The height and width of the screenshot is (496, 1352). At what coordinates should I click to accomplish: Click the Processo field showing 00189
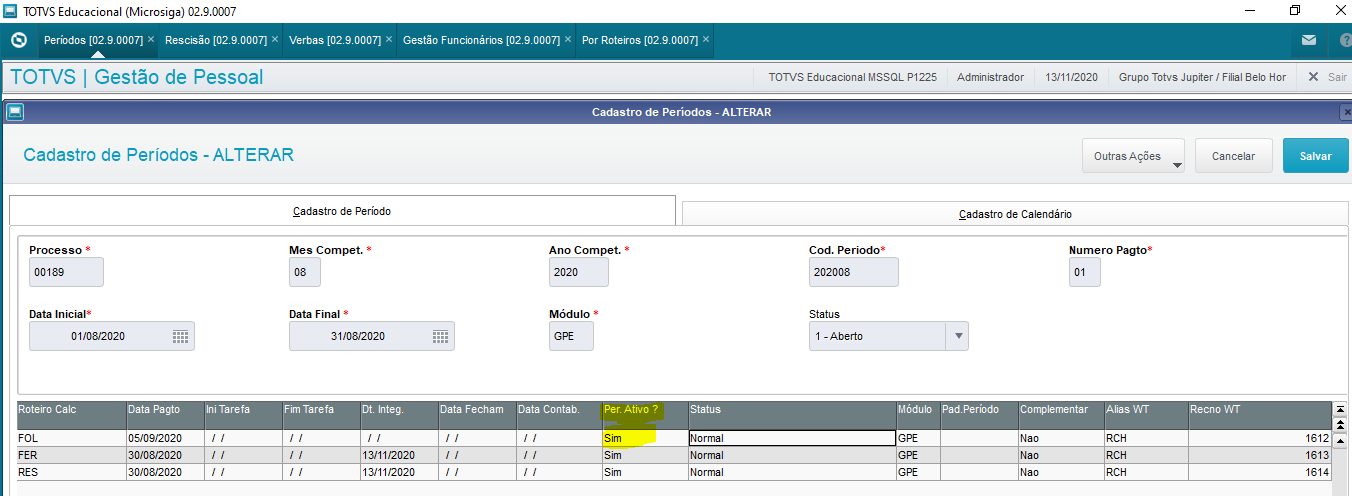tap(66, 272)
